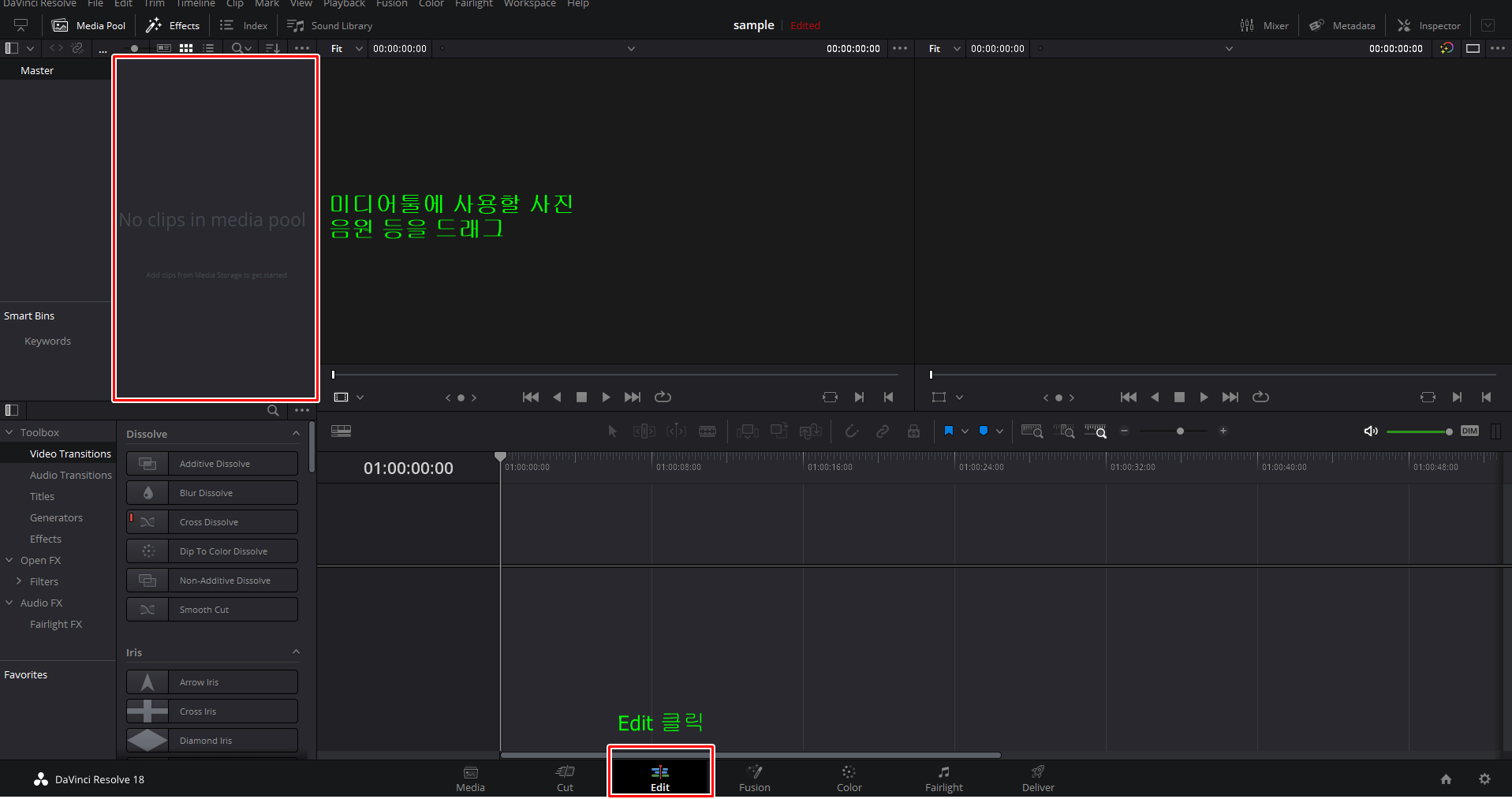
Task: Open the Project Manager home icon
Action: click(1446, 779)
